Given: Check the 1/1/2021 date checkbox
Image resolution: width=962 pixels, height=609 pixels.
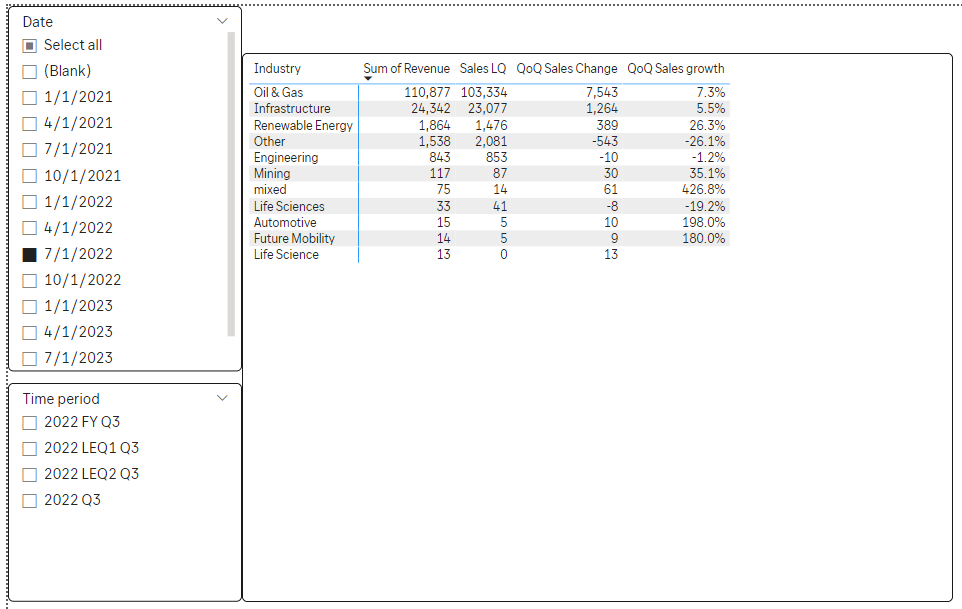Looking at the screenshot, I should [29, 98].
